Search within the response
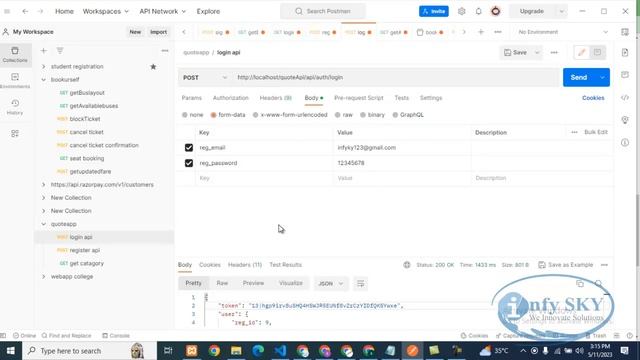This screenshot has height=360, width=640. click(598, 284)
